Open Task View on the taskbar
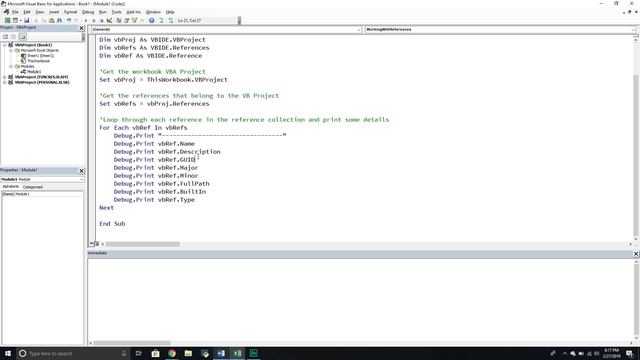The image size is (640, 360). pos(138,353)
